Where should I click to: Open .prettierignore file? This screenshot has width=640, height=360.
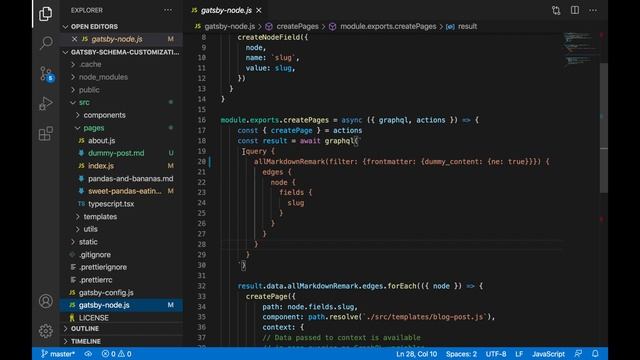(121, 267)
